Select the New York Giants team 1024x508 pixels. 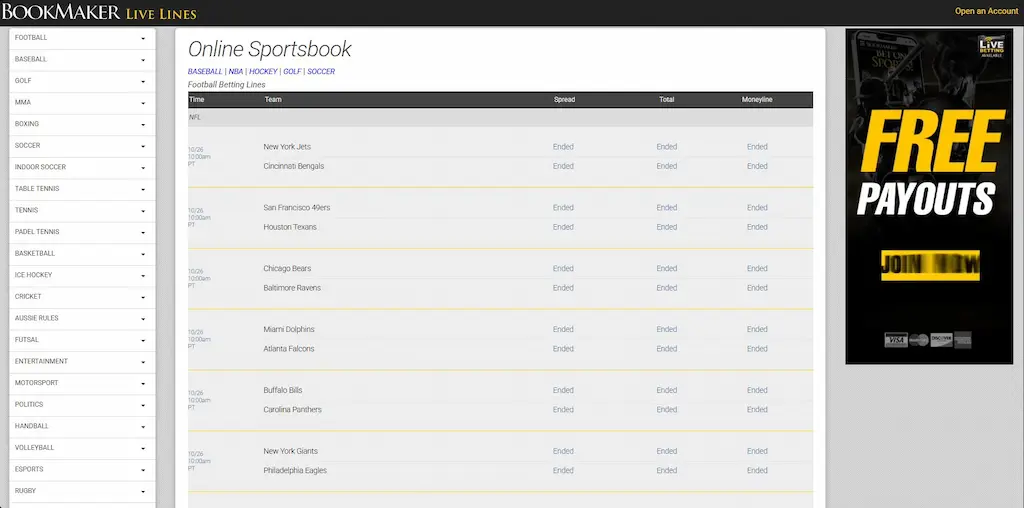click(291, 451)
